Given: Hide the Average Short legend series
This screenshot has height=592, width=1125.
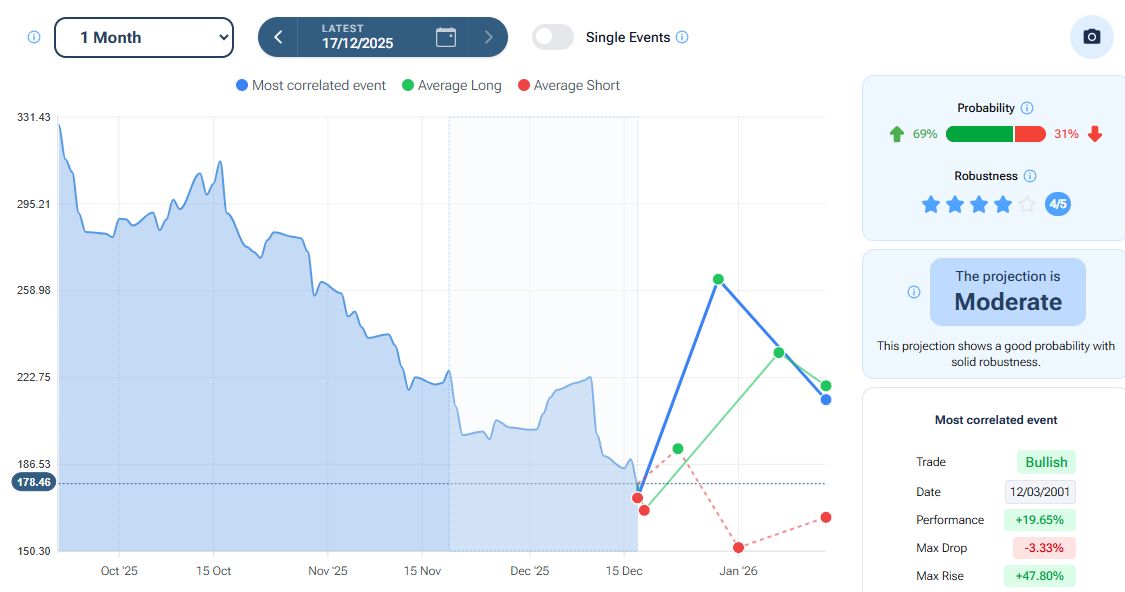Looking at the screenshot, I should coord(569,86).
